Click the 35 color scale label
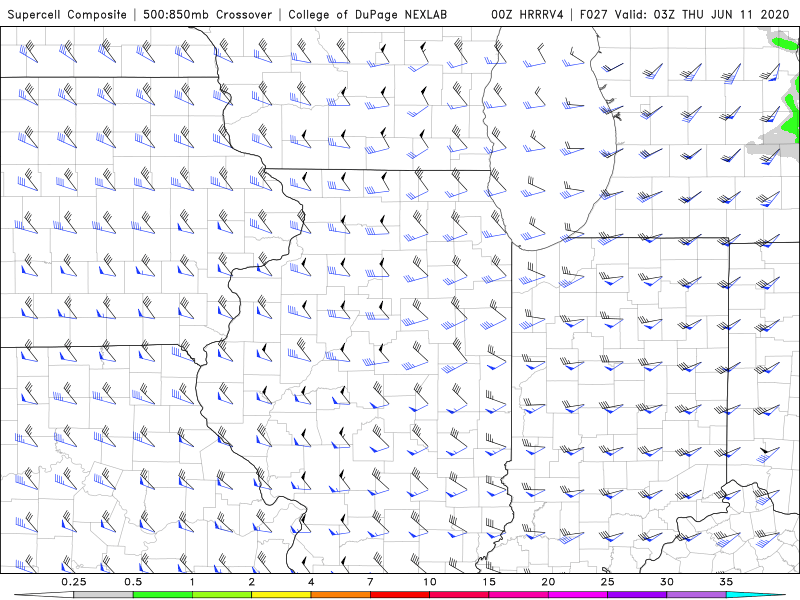The width and height of the screenshot is (800, 600). point(726,582)
